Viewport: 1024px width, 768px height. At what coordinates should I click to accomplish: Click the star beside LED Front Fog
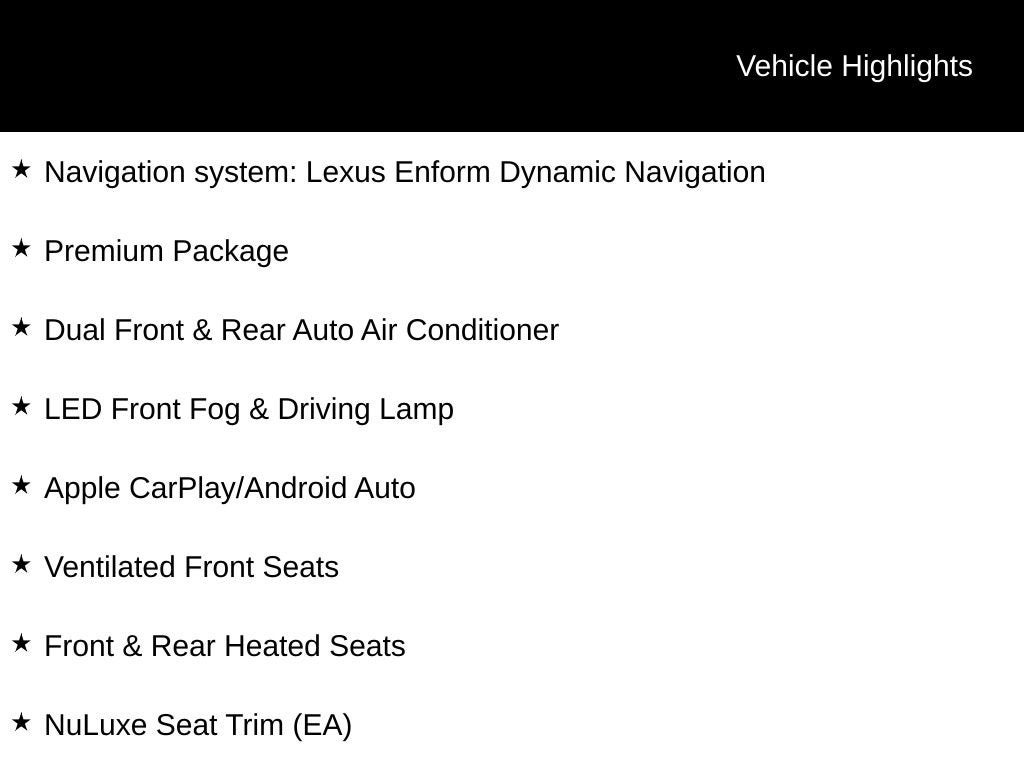(x=22, y=407)
